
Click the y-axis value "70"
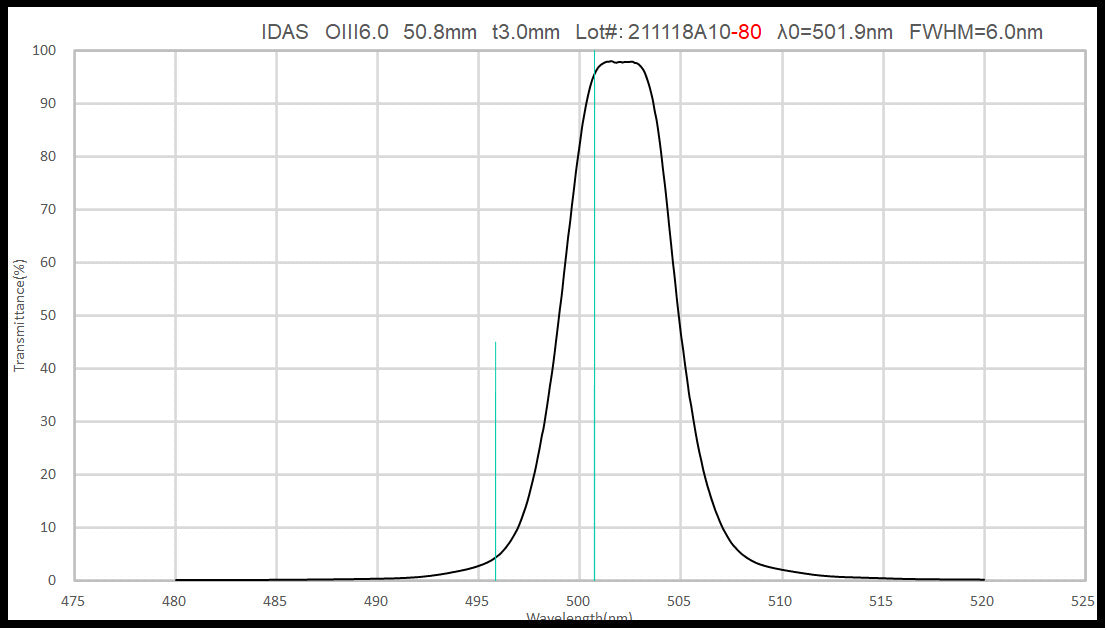(x=48, y=210)
